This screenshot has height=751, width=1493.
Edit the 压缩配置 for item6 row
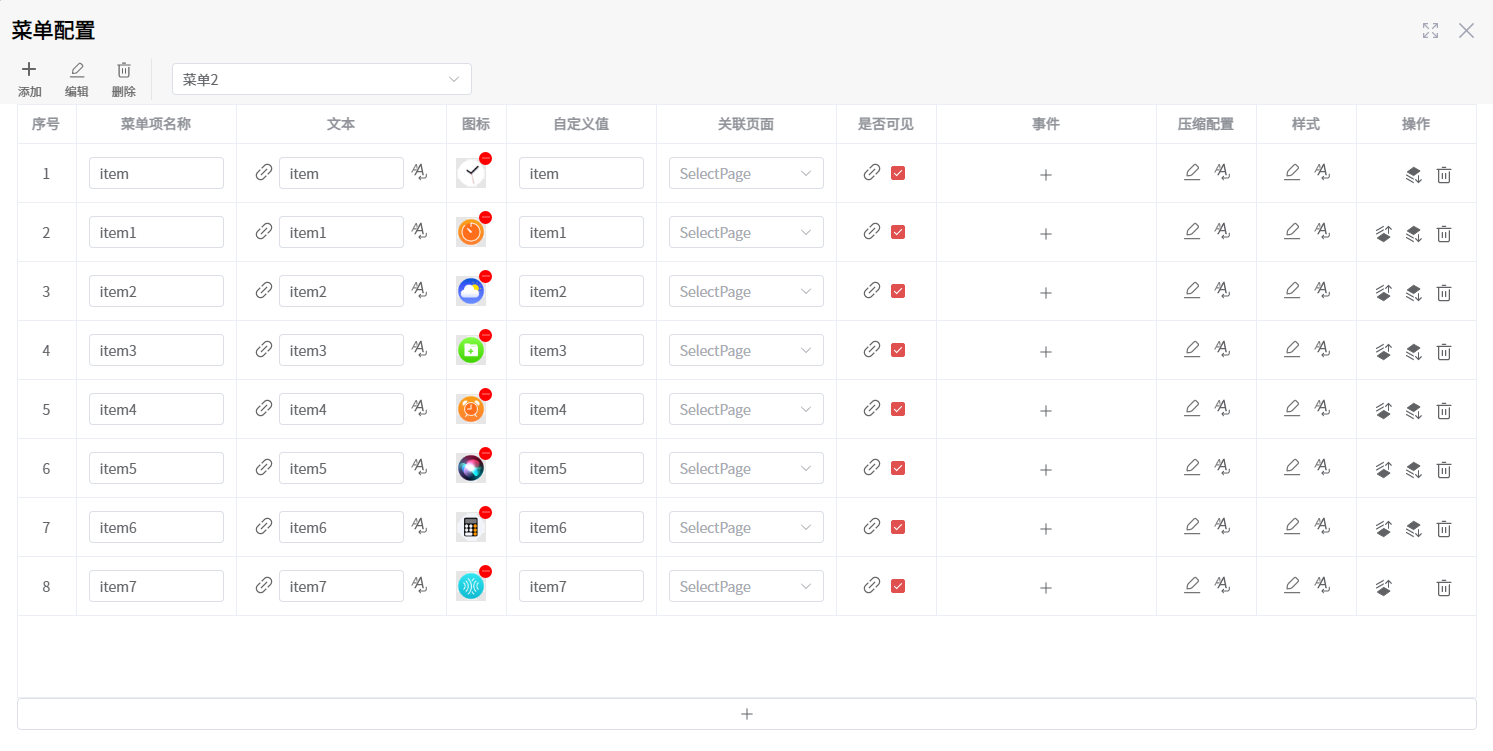1191,526
